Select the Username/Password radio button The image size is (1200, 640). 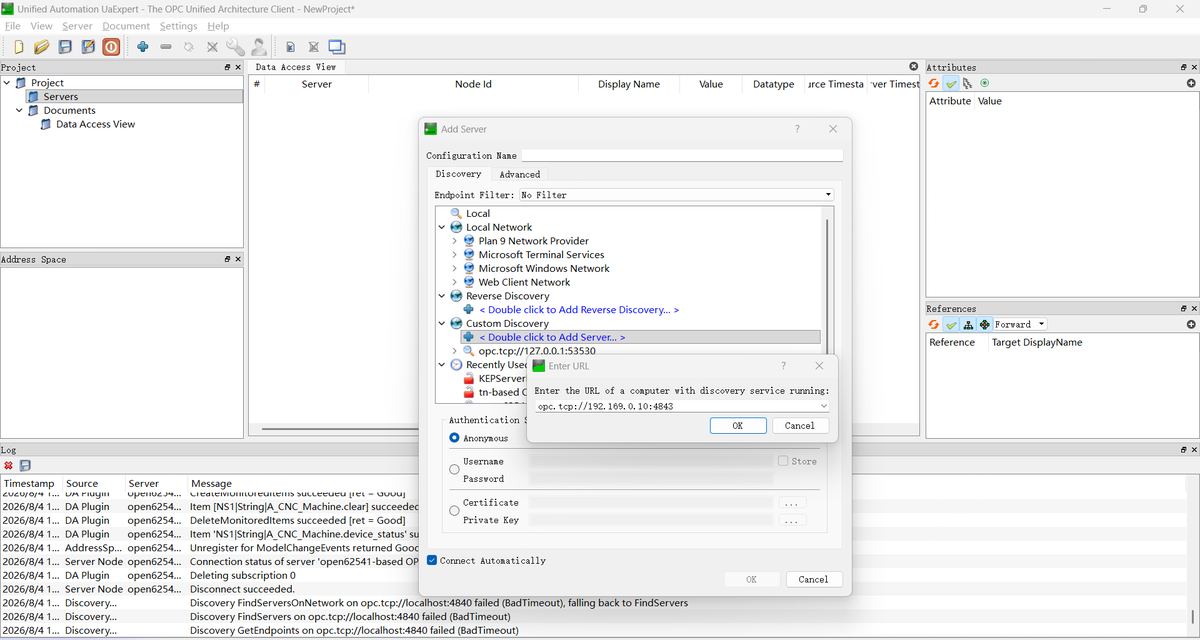(x=454, y=469)
